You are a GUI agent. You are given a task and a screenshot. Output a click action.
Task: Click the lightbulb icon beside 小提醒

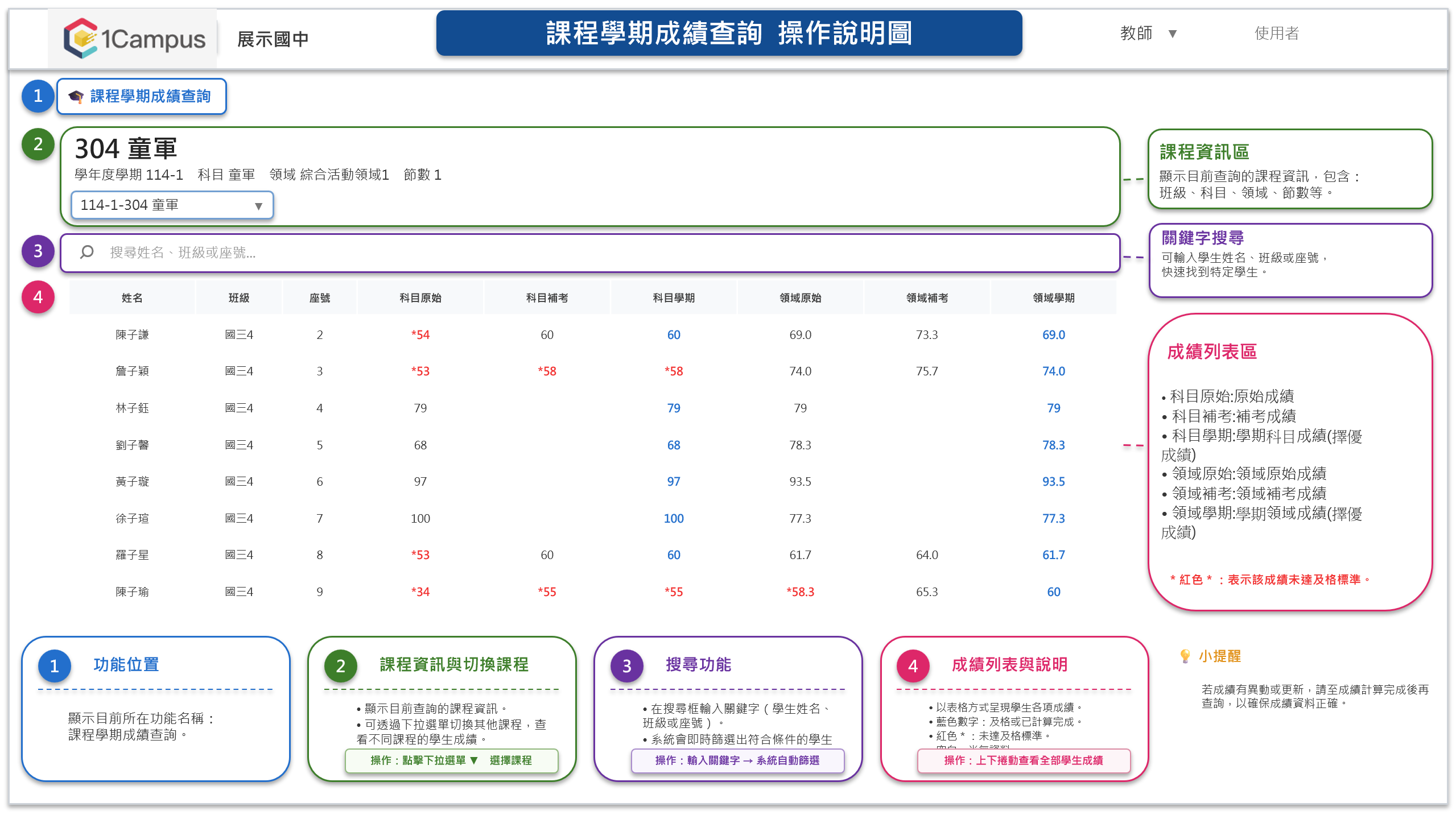(x=1185, y=656)
